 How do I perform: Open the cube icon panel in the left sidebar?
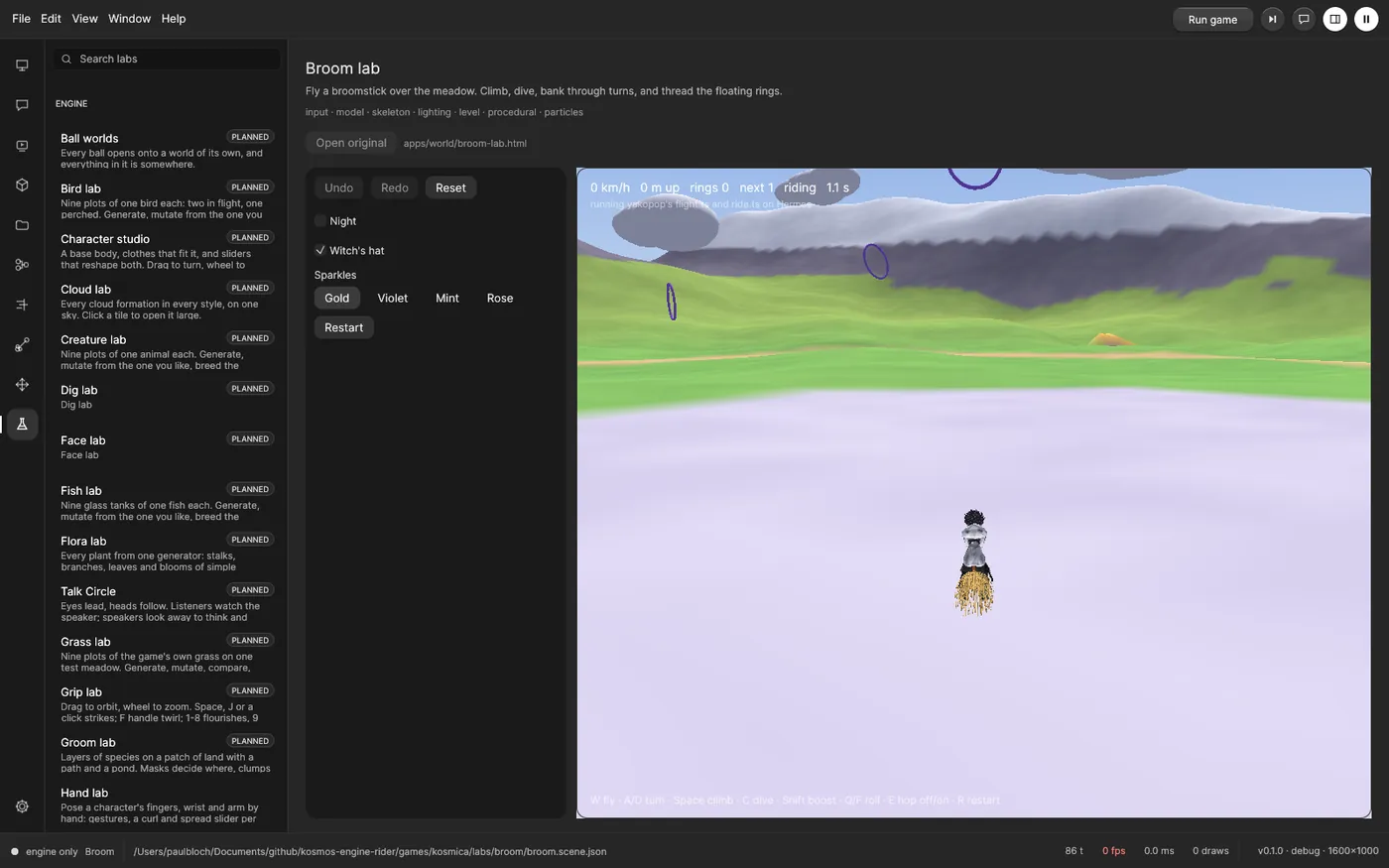[x=22, y=186]
